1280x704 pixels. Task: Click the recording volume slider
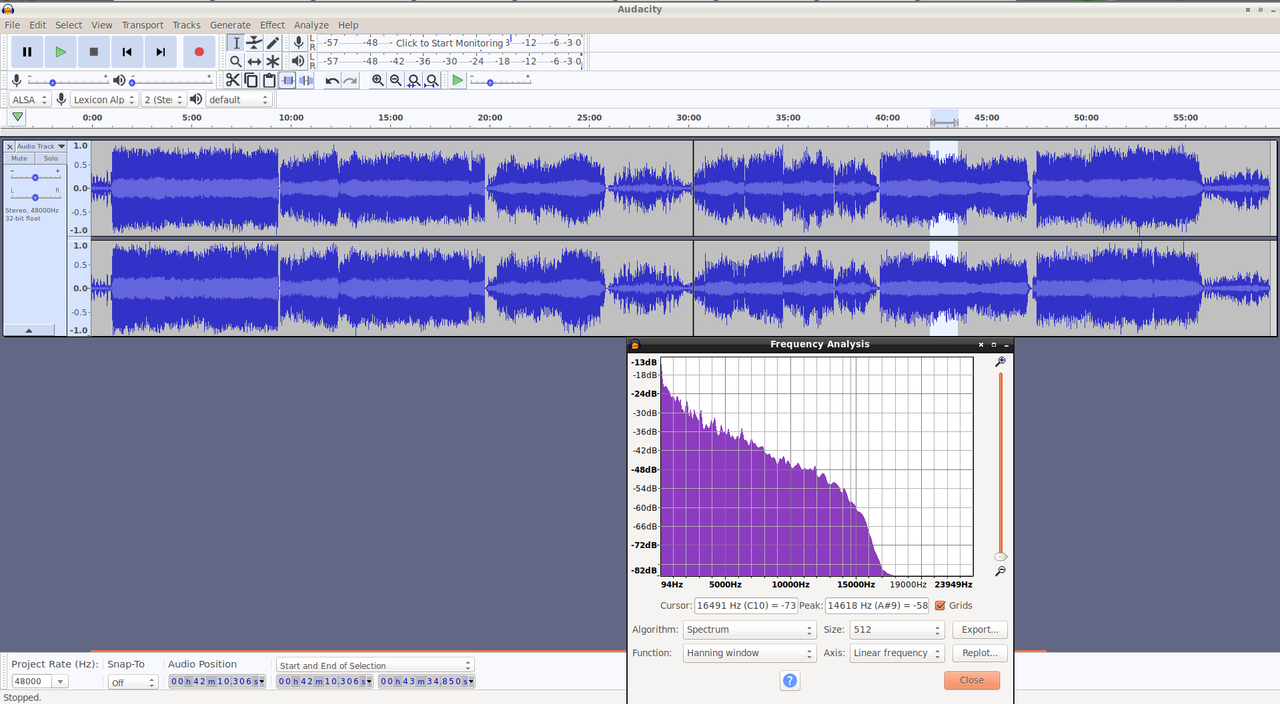[69, 81]
